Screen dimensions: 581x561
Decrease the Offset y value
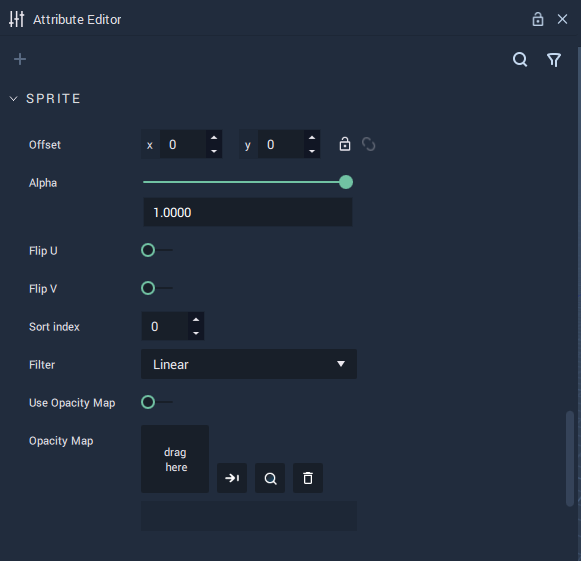[x=312, y=151]
